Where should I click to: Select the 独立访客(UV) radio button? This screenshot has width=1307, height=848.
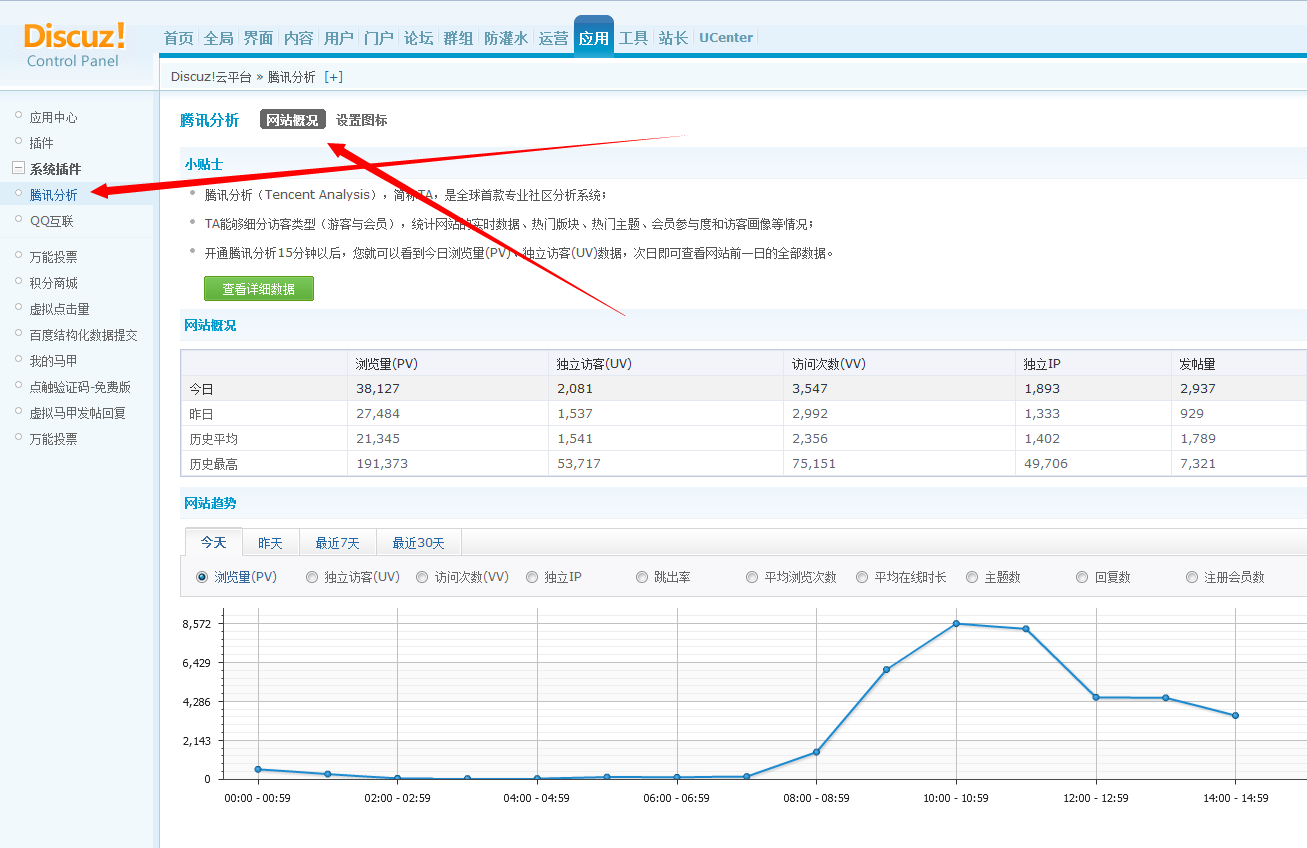tap(312, 577)
